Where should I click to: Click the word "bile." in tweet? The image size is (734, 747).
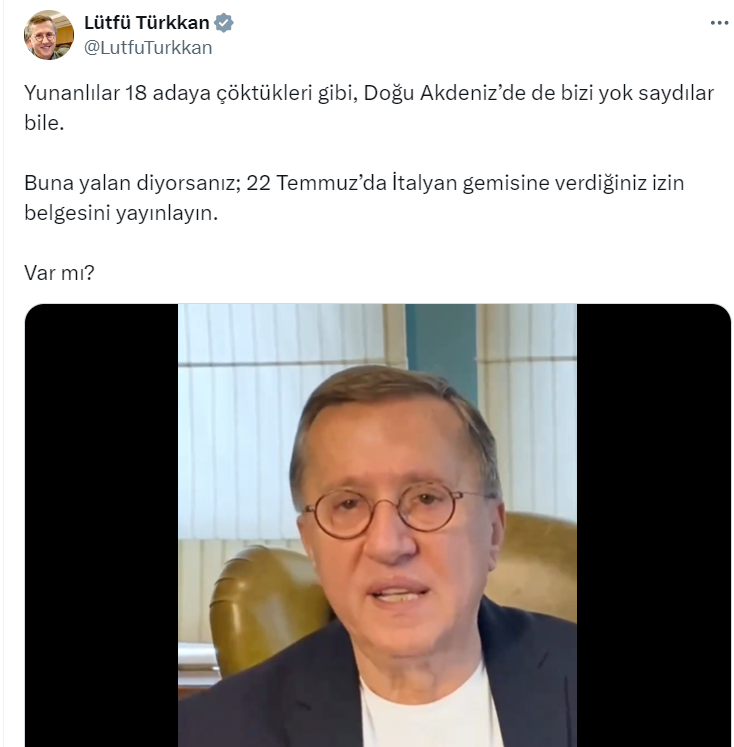[44, 123]
